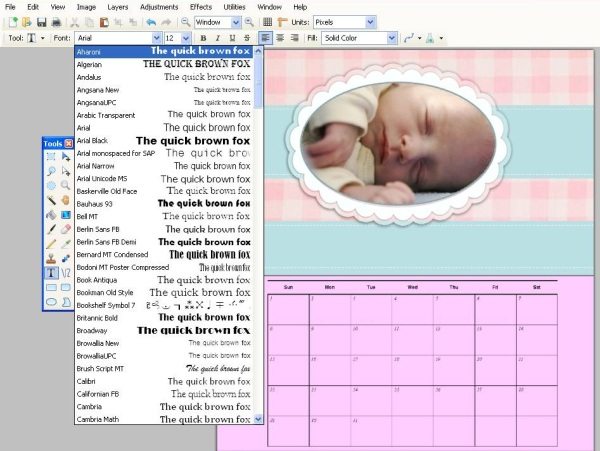Pick the Eraser tool in Tools panel
The image size is (600, 451).
pyautogui.click(x=65, y=229)
